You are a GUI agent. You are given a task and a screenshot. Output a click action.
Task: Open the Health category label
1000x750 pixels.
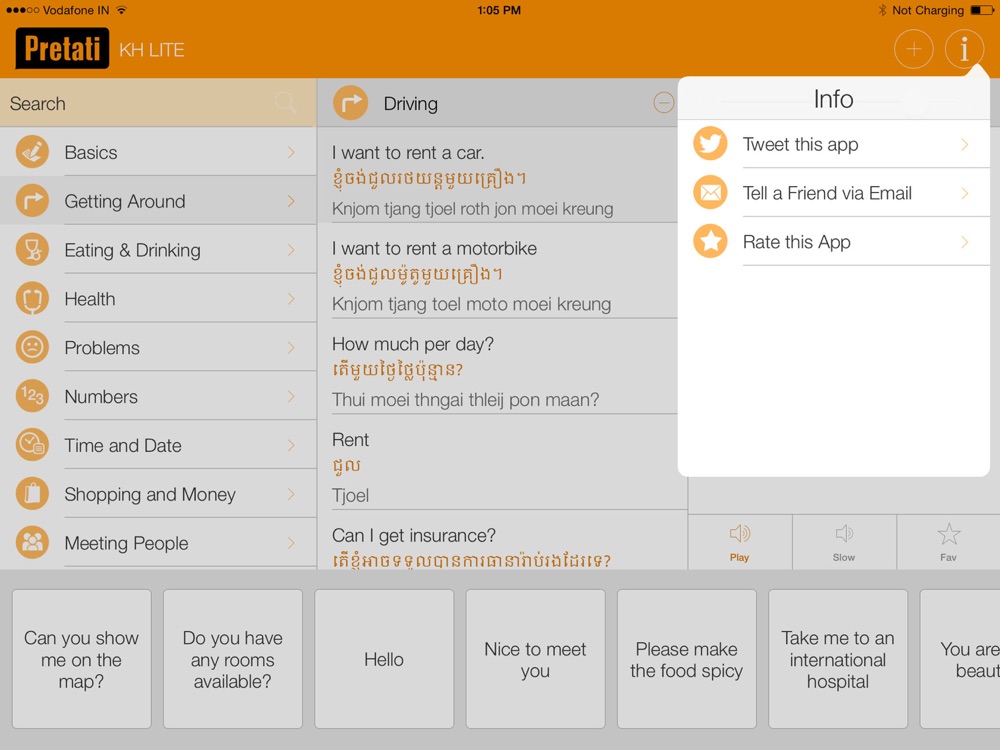coord(90,298)
